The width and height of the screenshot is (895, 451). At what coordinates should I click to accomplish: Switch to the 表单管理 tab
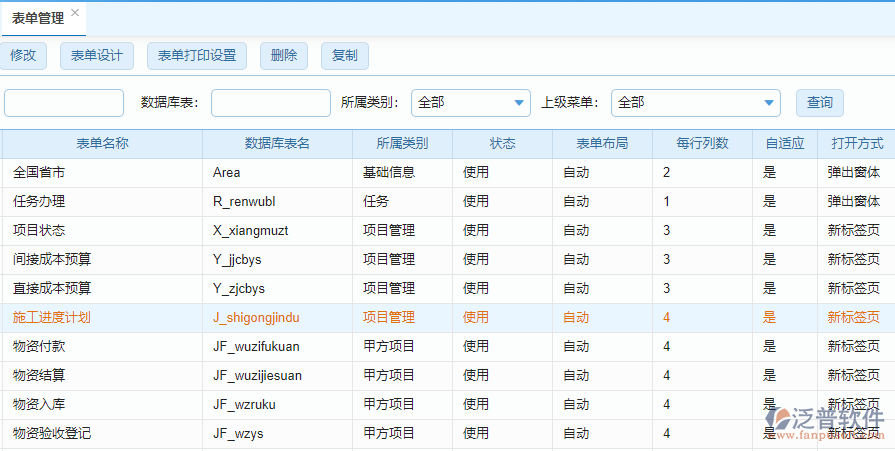[x=37, y=18]
